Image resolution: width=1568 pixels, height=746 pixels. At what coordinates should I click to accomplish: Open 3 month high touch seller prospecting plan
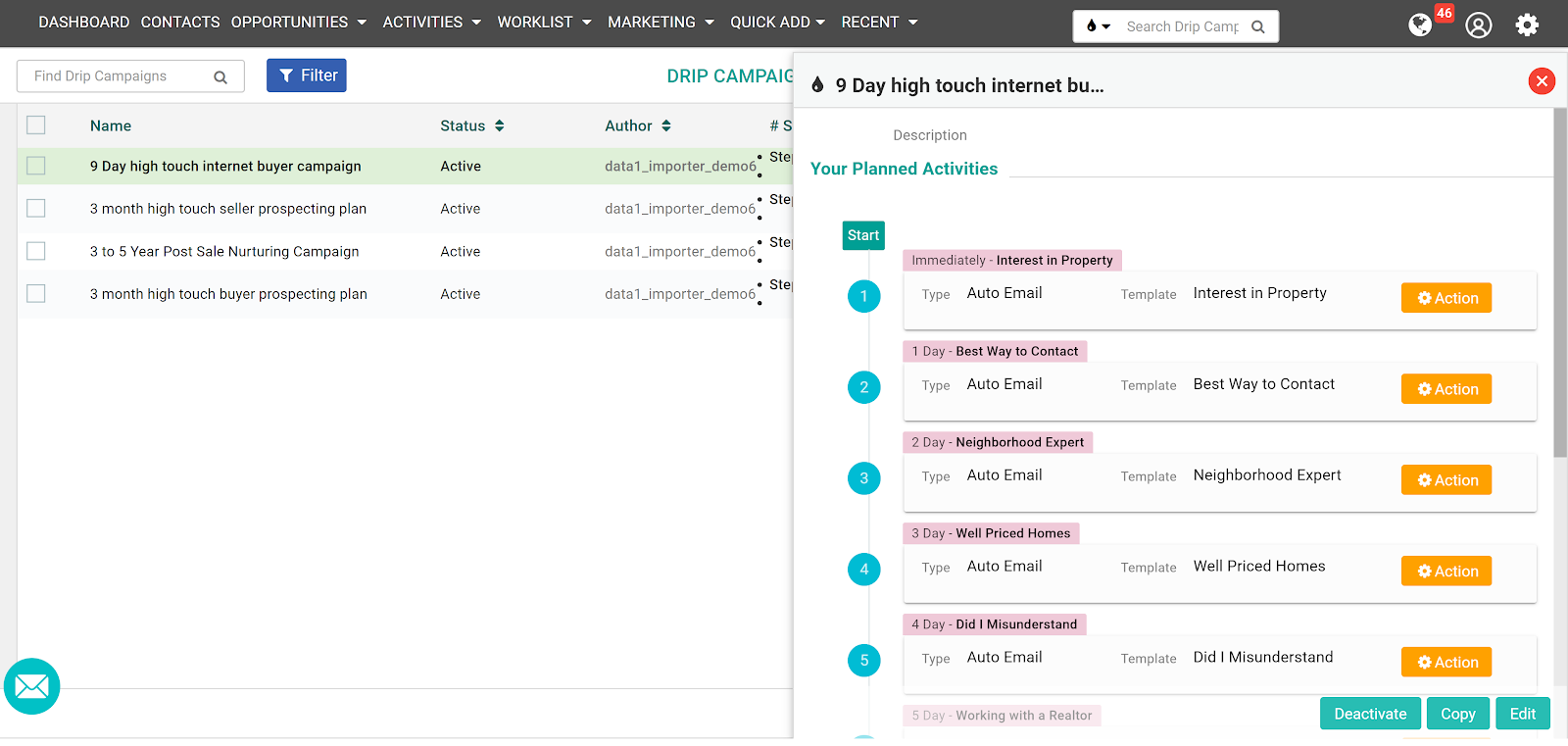[228, 208]
